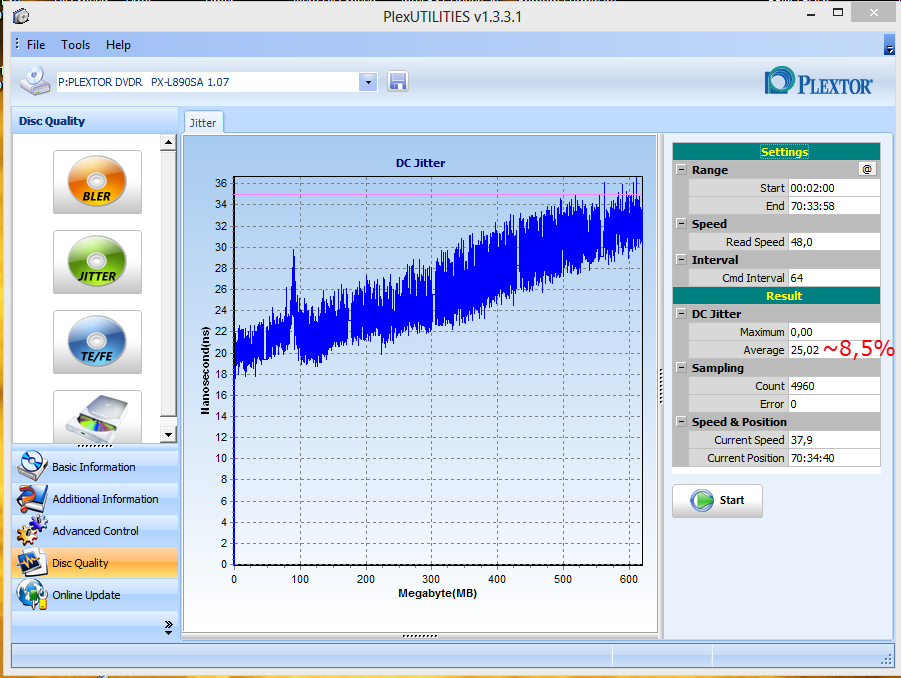
Task: Click the Result header
Action: click(776, 296)
